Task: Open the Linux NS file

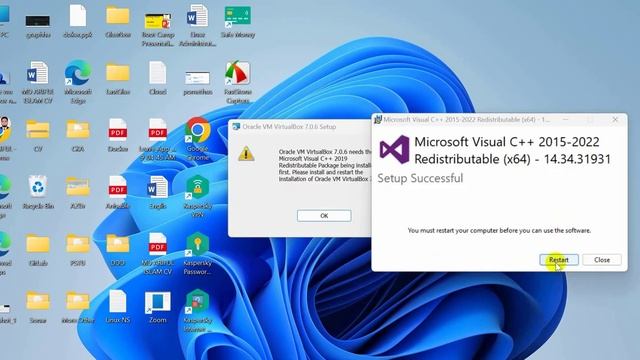Action: tap(118, 307)
